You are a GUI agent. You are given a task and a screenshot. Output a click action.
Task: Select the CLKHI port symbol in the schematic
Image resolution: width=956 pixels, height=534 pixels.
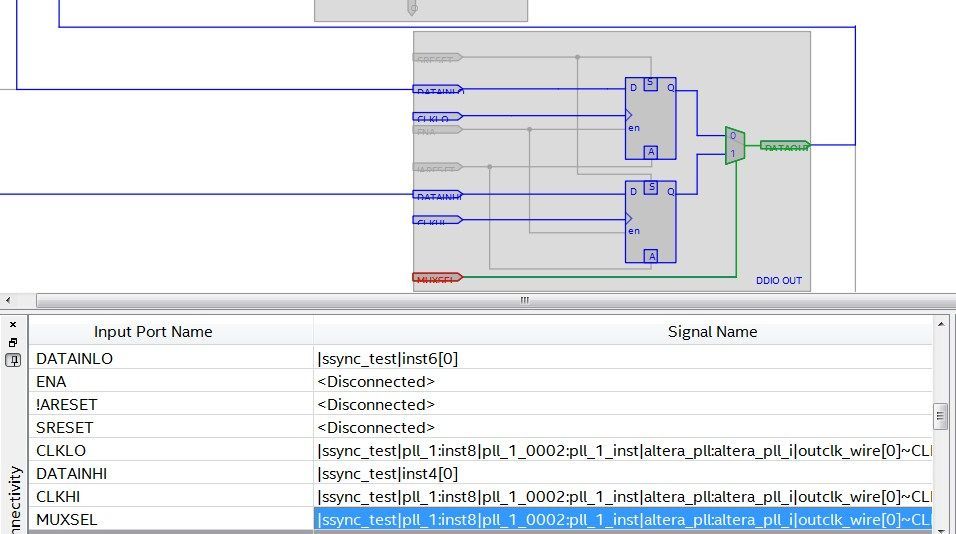(x=438, y=220)
